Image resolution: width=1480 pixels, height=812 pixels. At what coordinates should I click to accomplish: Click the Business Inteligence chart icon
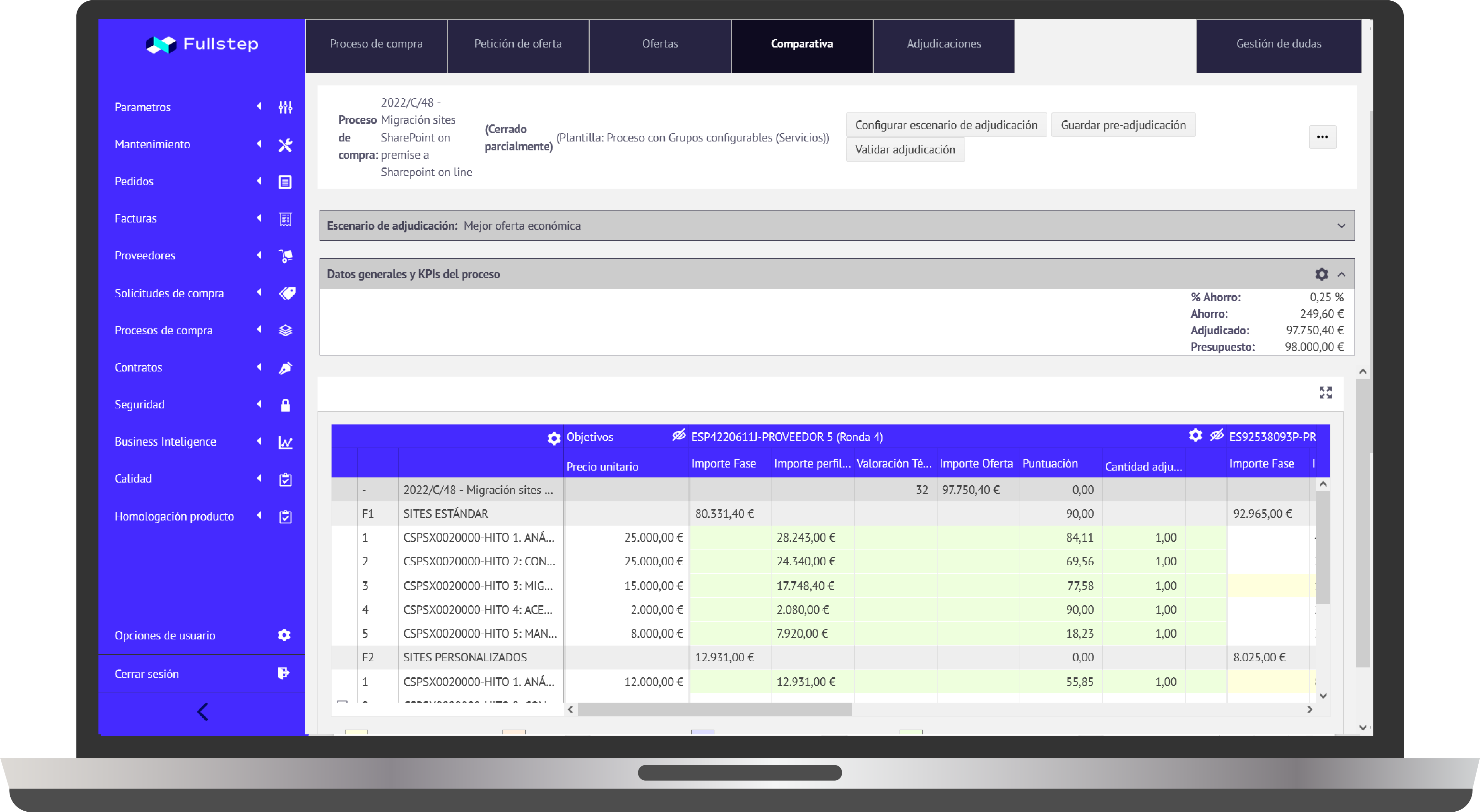coord(285,442)
